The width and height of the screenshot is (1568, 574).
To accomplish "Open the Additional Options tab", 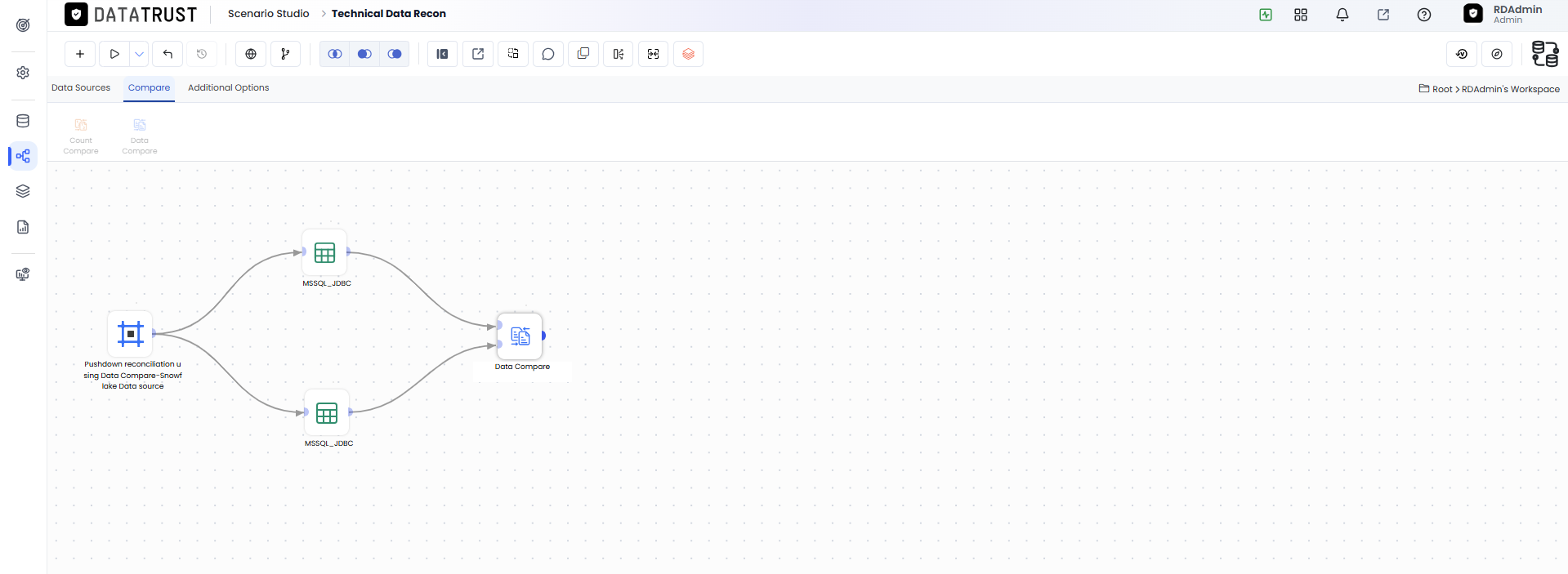I will tap(228, 87).
